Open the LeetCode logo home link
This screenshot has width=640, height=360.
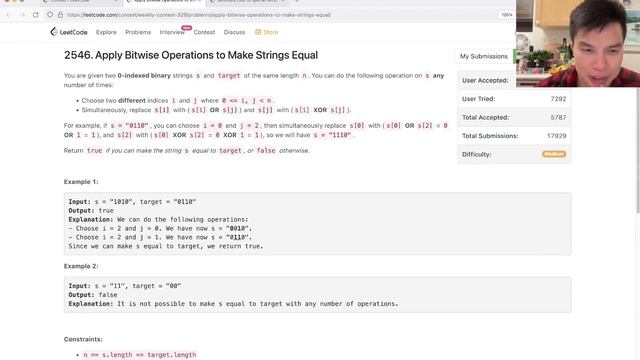tap(69, 32)
